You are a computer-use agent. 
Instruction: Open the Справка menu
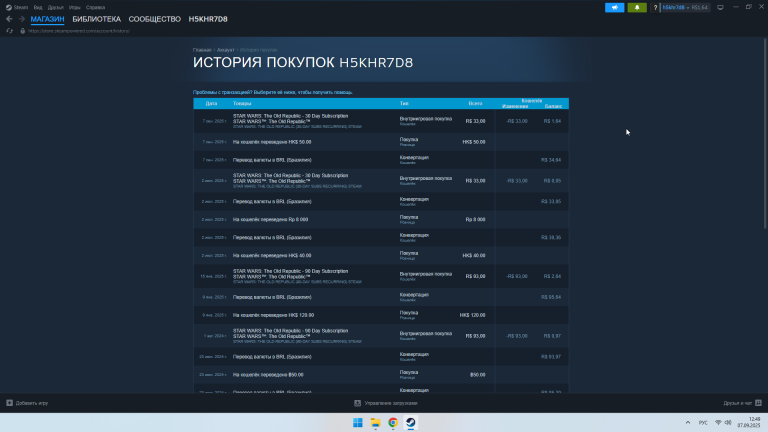95,7
